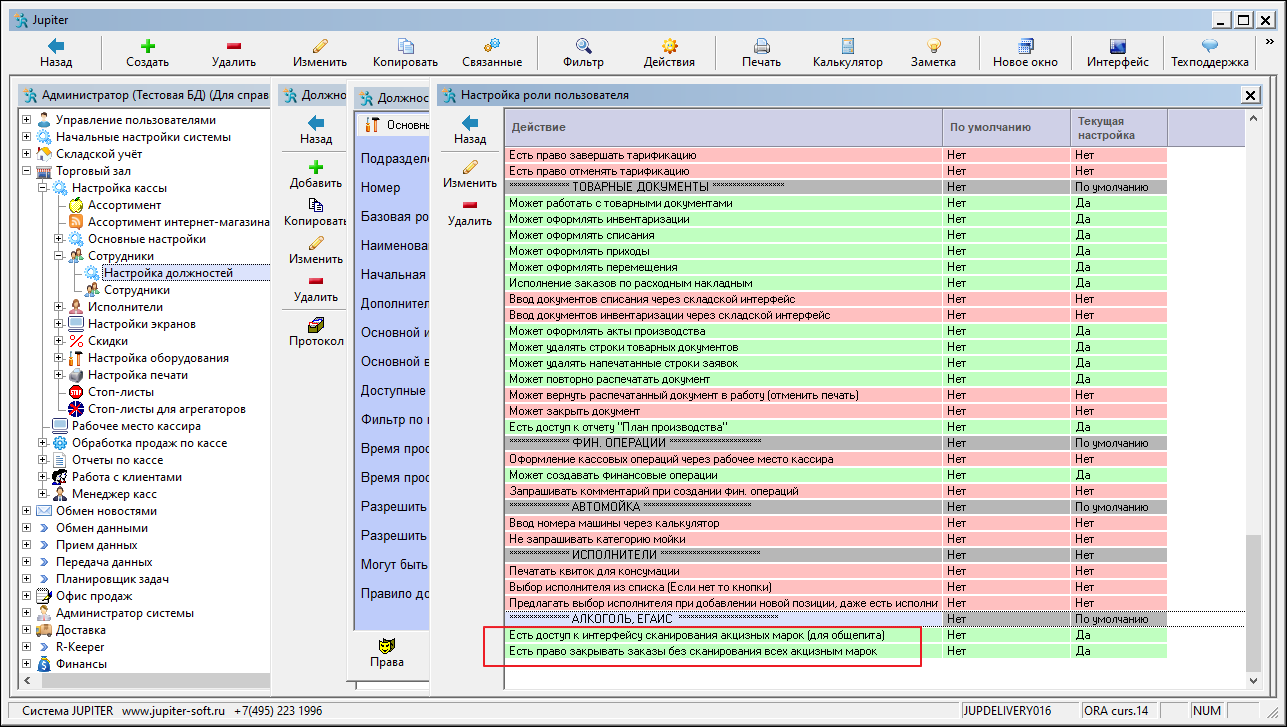
Task: Expand the Складской учёт node
Action: (x=27, y=154)
